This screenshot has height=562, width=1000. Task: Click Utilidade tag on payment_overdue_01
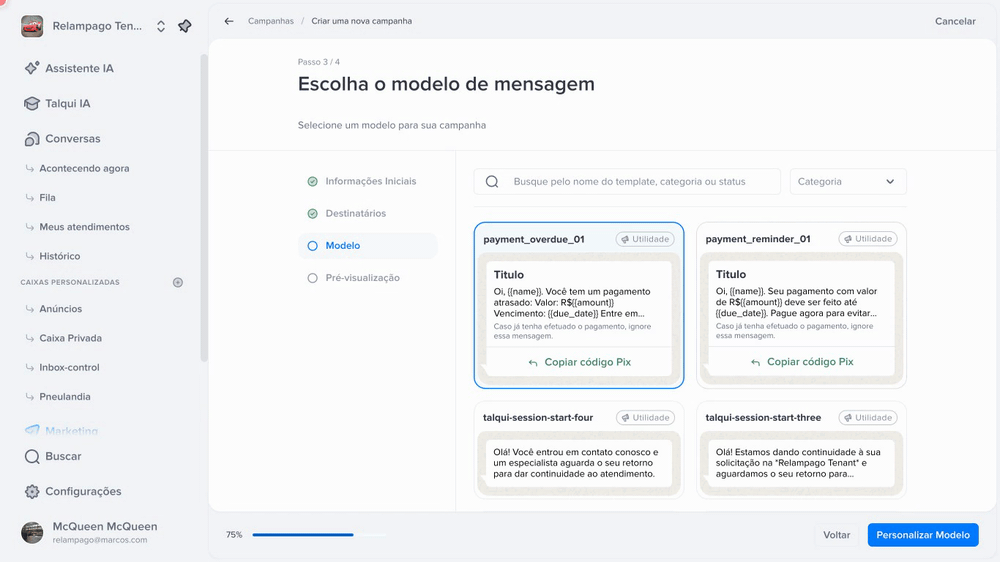click(645, 239)
